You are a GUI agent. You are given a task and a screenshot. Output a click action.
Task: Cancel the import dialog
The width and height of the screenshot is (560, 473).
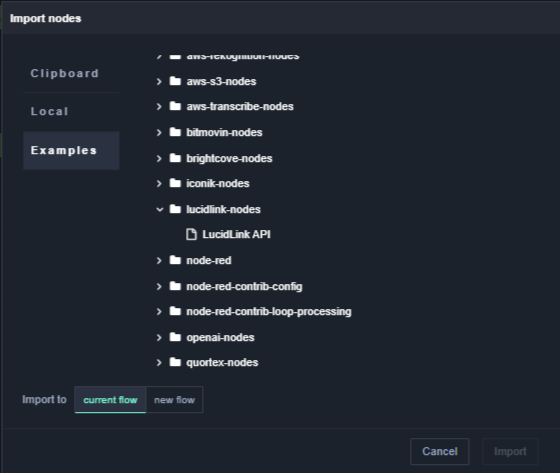pos(440,452)
